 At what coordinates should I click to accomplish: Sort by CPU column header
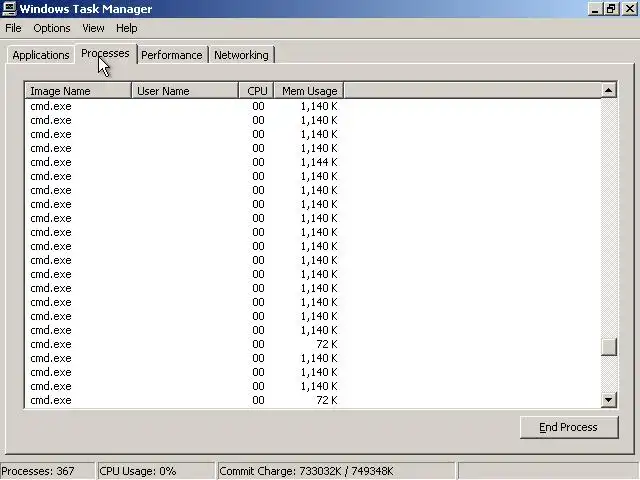tap(256, 91)
